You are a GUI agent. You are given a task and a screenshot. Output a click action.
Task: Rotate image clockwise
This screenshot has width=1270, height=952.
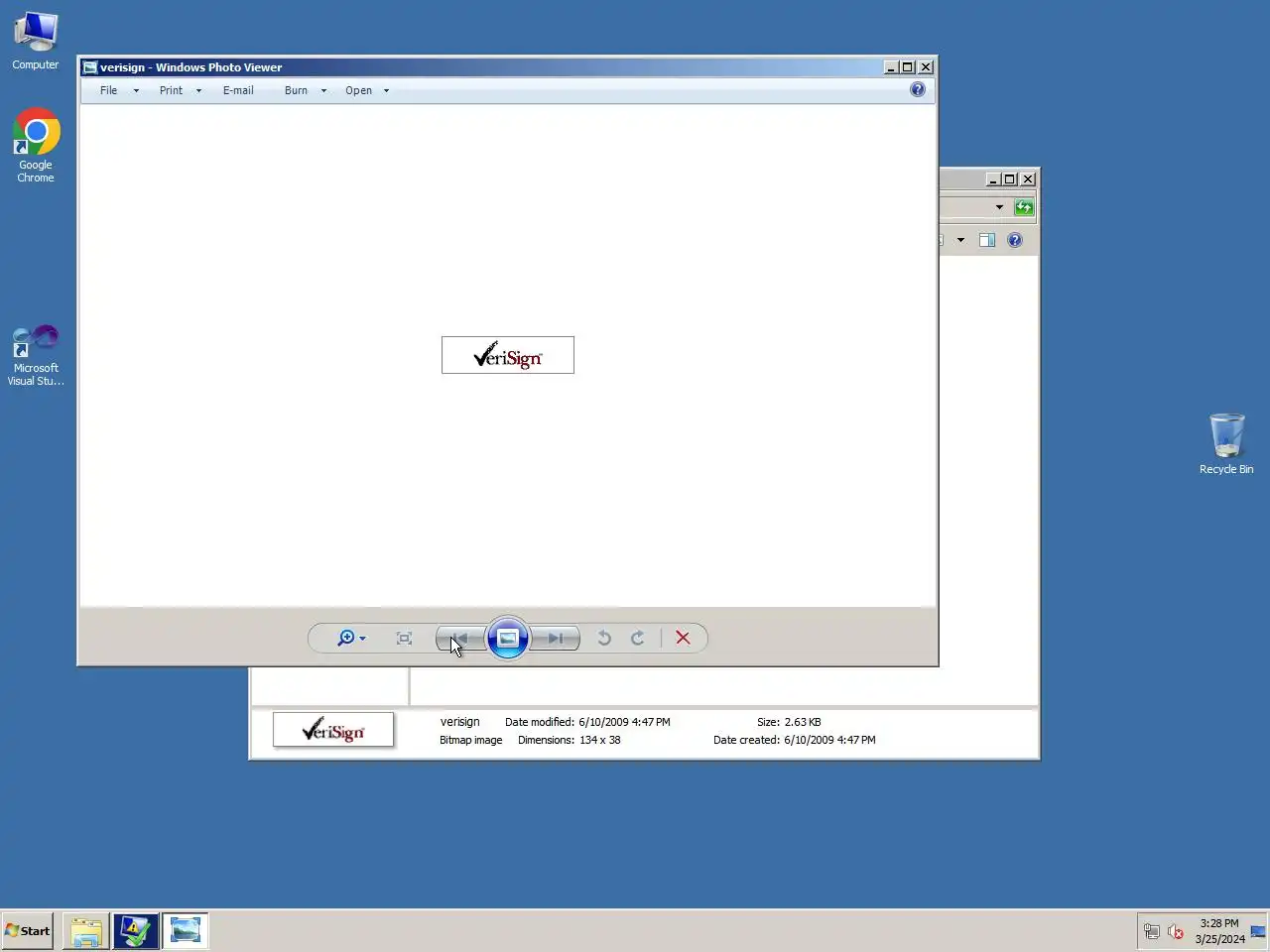tap(638, 639)
